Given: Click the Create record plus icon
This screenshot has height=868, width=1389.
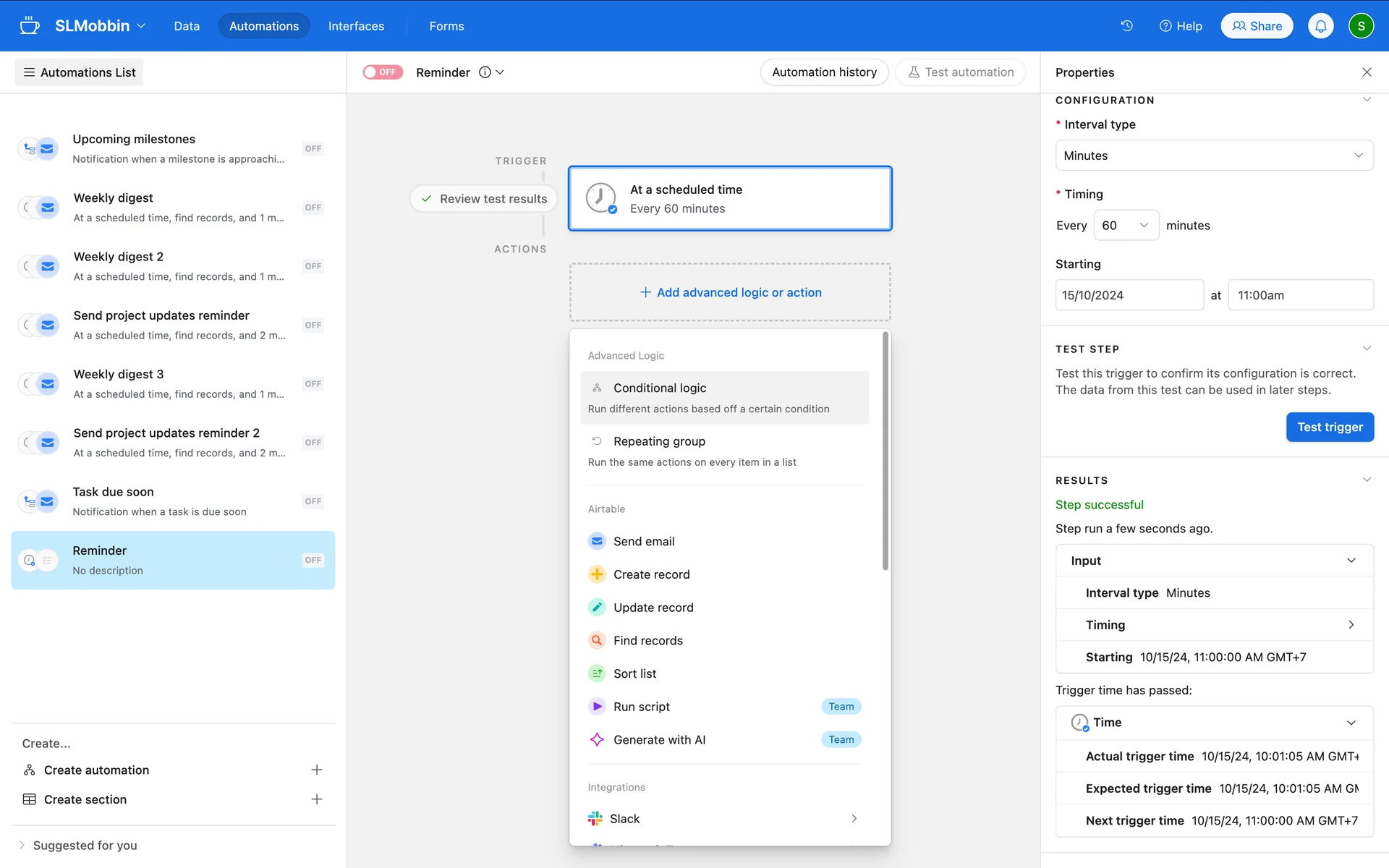Looking at the screenshot, I should click(x=597, y=574).
